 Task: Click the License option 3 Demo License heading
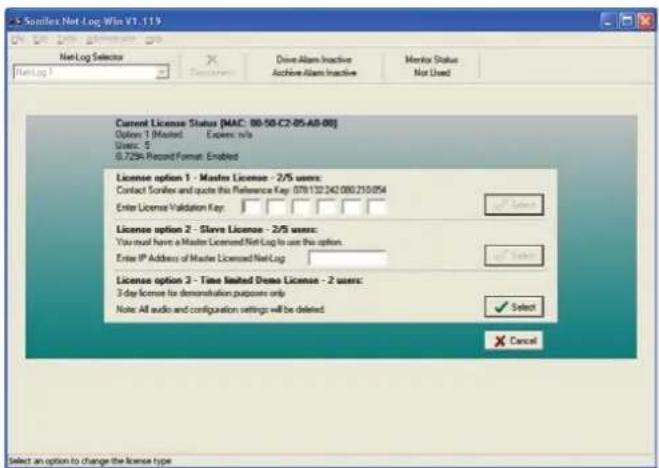tap(240, 280)
